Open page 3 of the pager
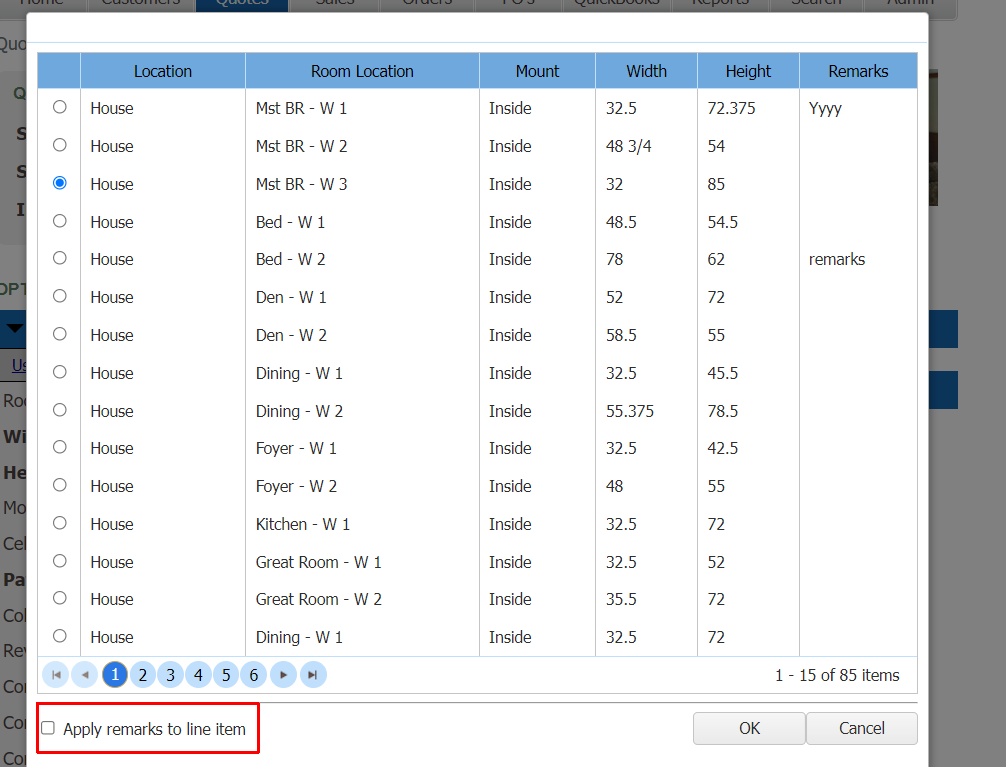Viewport: 1006px width, 767px height. point(171,675)
